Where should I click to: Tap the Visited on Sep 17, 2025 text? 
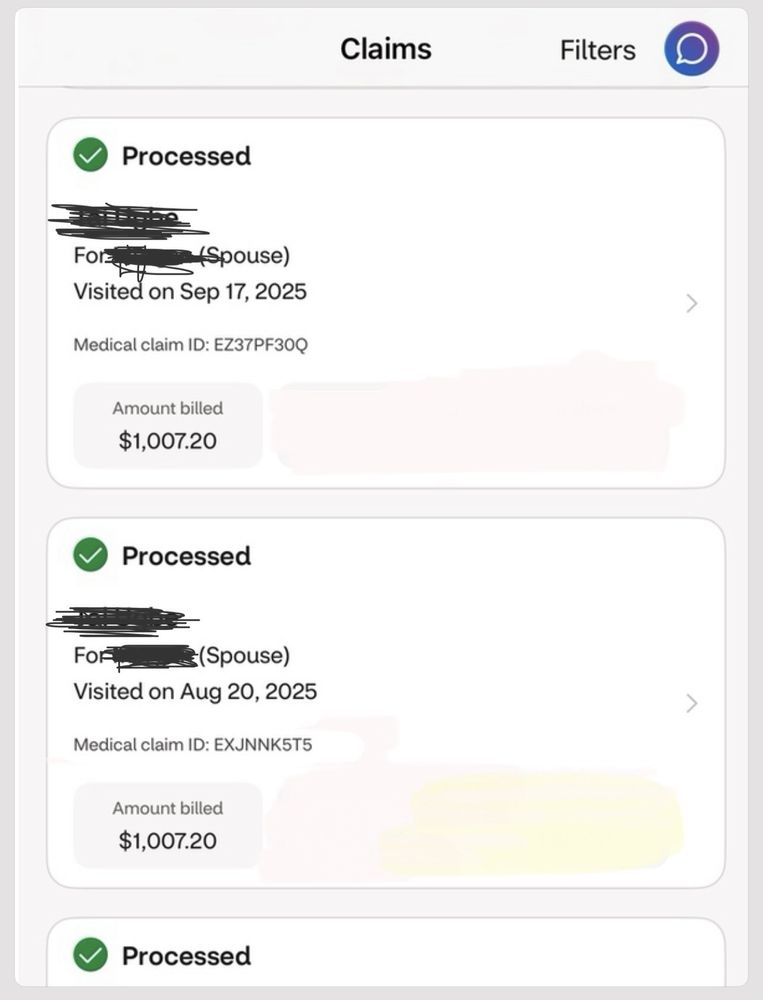click(x=190, y=292)
